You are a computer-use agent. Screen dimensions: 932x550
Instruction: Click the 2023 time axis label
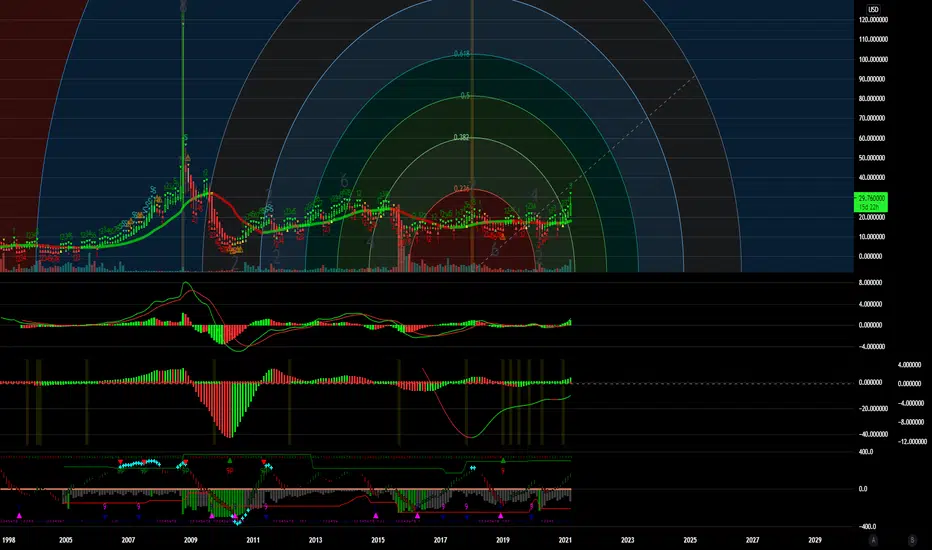coord(627,540)
